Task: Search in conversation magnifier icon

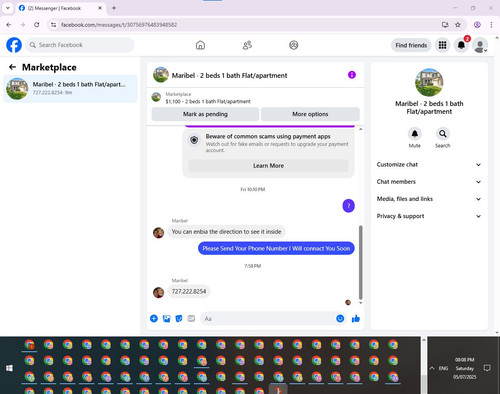Action: click(x=443, y=134)
